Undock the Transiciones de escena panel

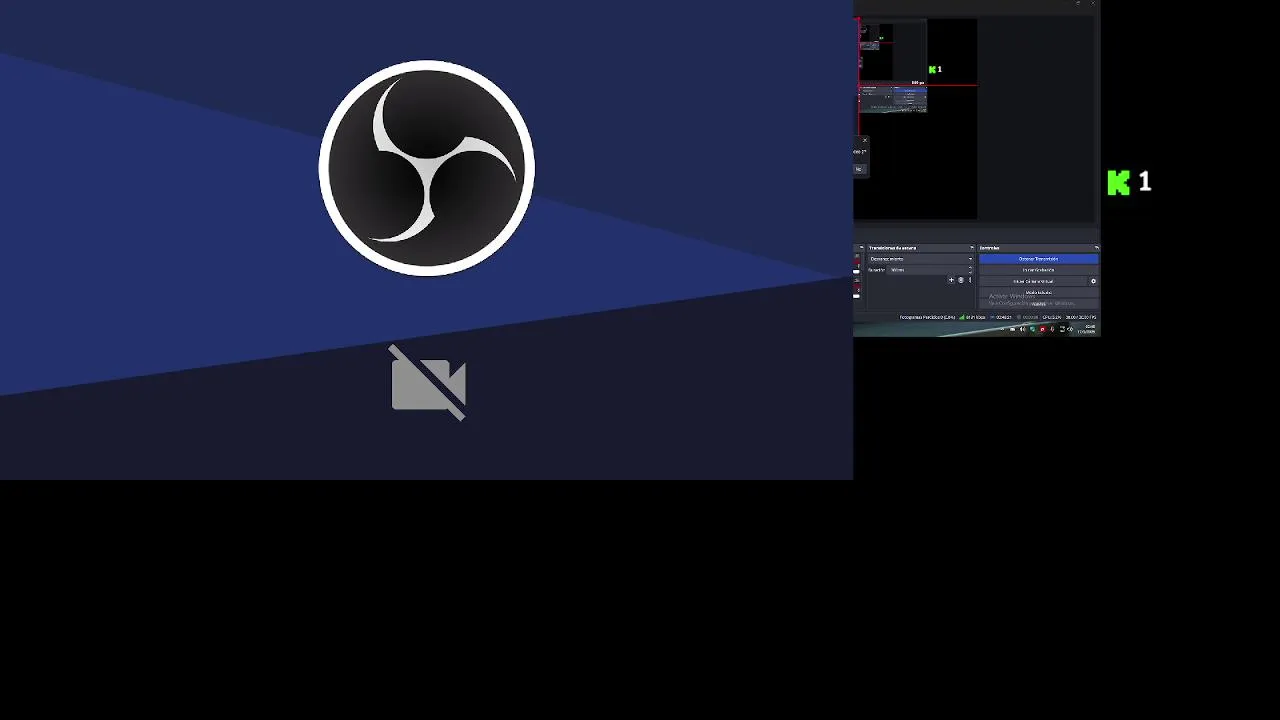pos(971,248)
